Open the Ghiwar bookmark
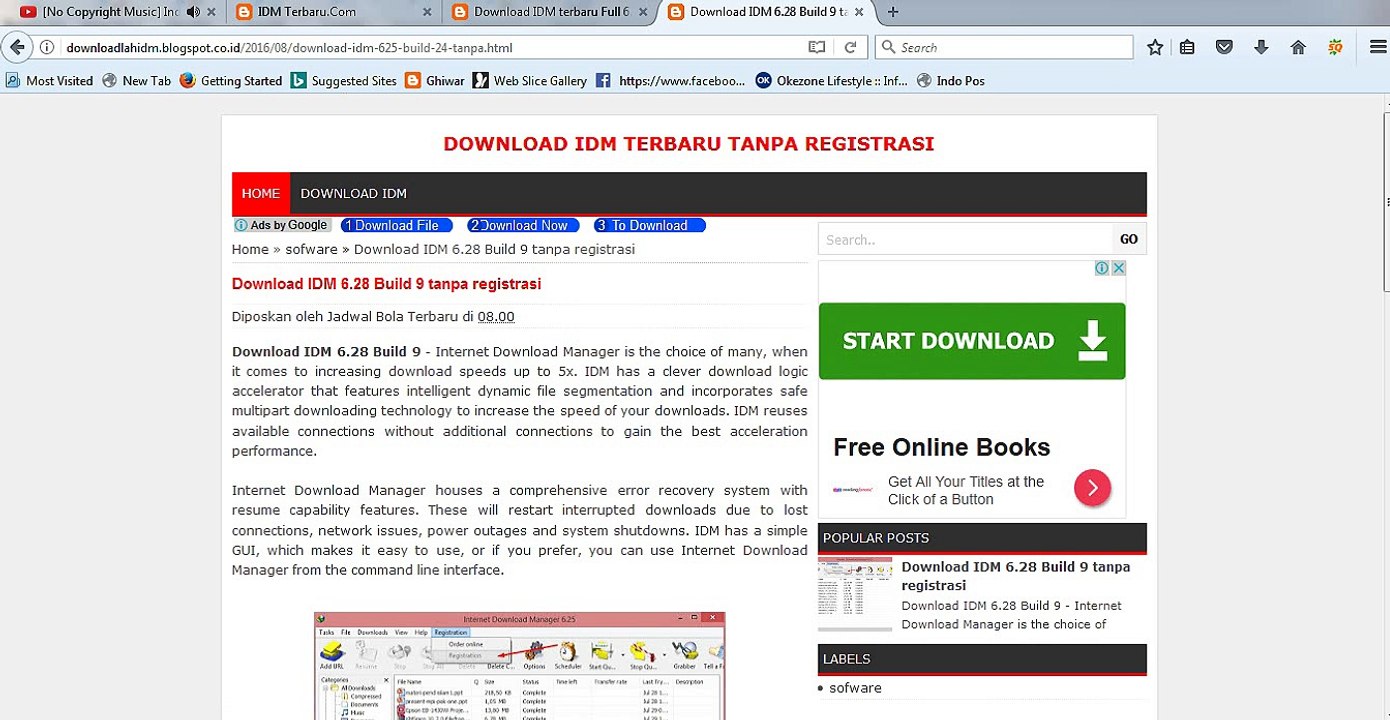1390x720 pixels. coord(435,81)
